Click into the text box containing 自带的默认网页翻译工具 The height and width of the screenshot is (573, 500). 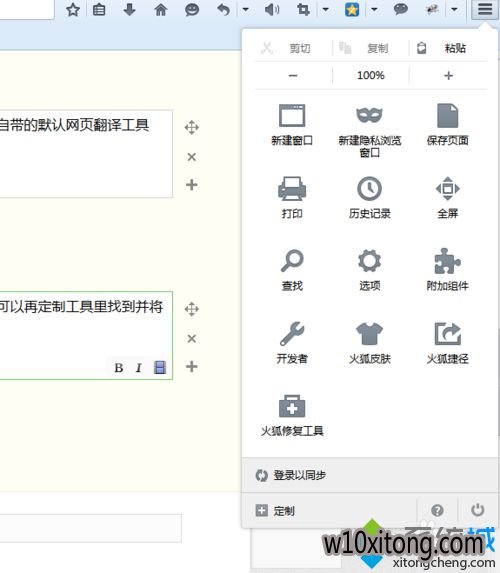[x=86, y=154]
